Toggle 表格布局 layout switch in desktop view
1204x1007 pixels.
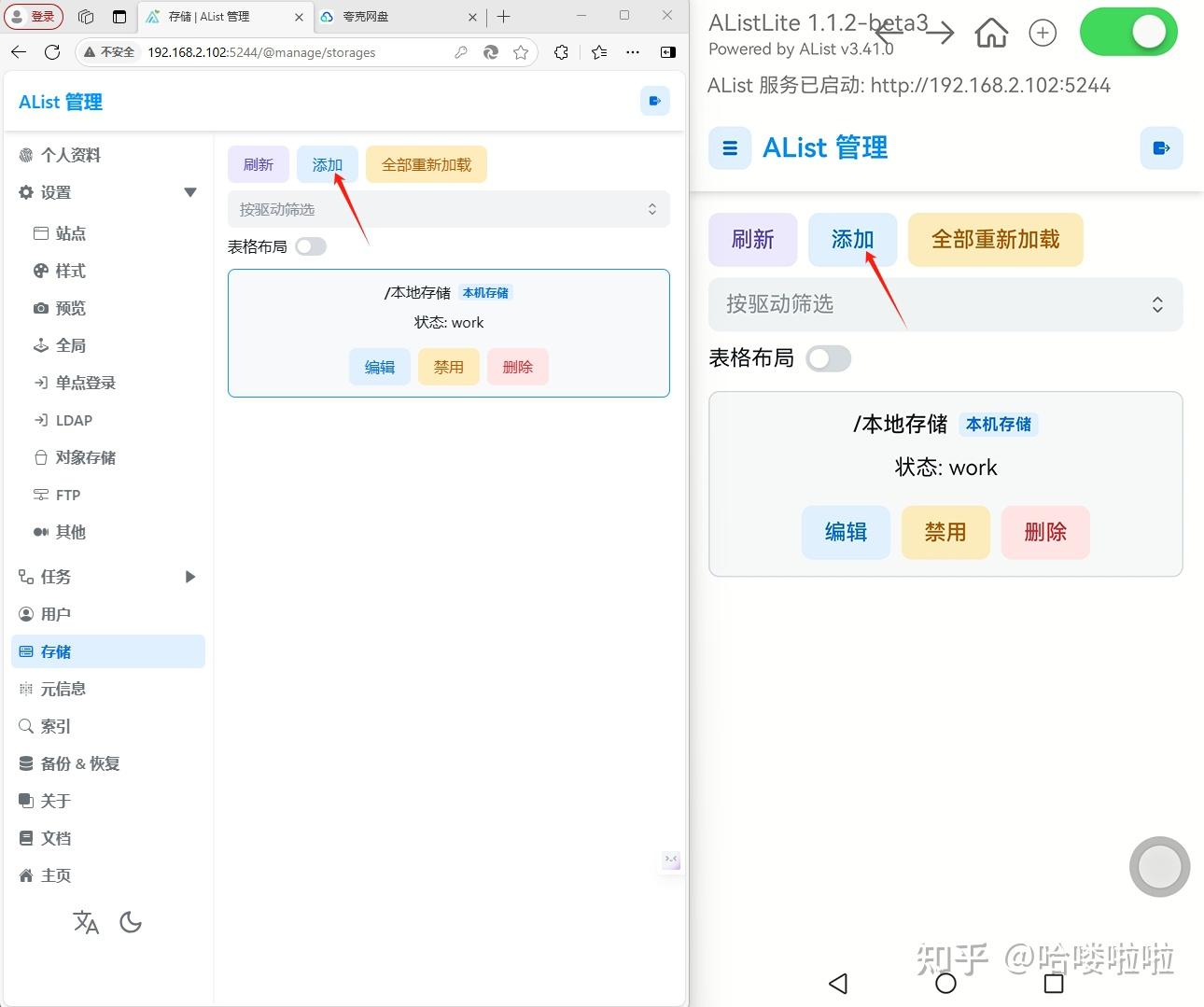click(x=311, y=245)
